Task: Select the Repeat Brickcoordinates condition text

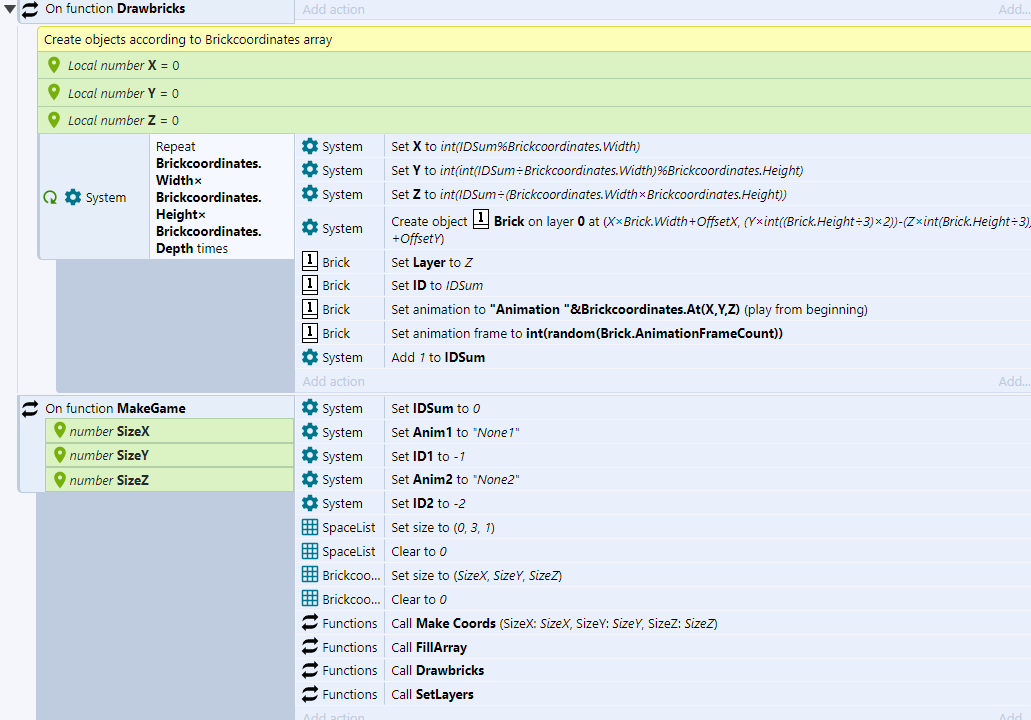Action: [208, 197]
